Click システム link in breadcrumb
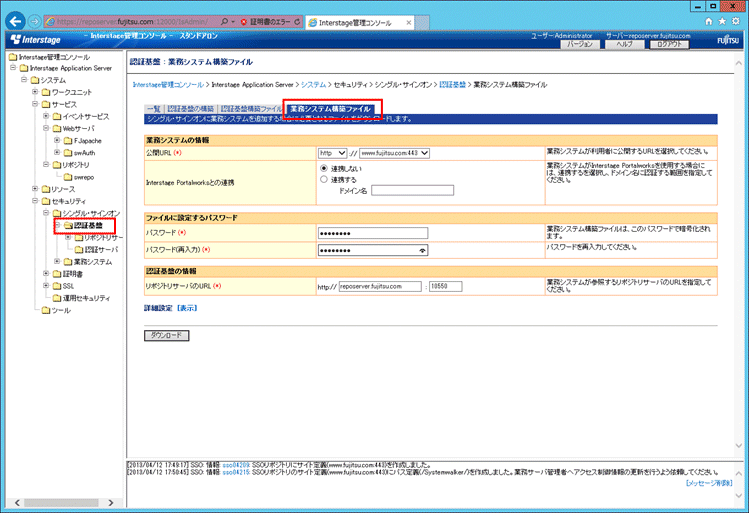749x513 pixels. pyautogui.click(x=313, y=85)
